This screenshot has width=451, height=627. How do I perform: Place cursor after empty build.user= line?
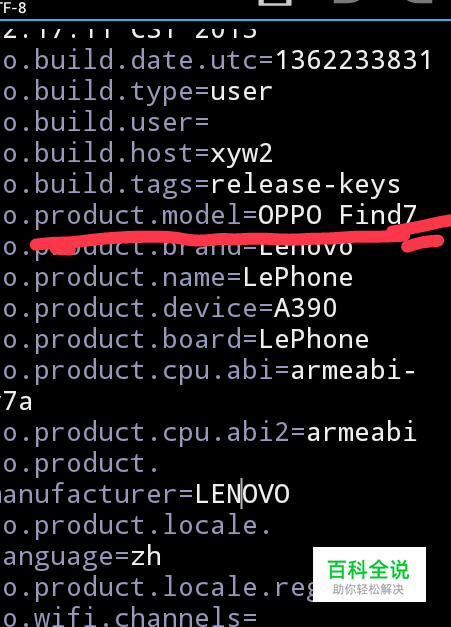(x=211, y=122)
